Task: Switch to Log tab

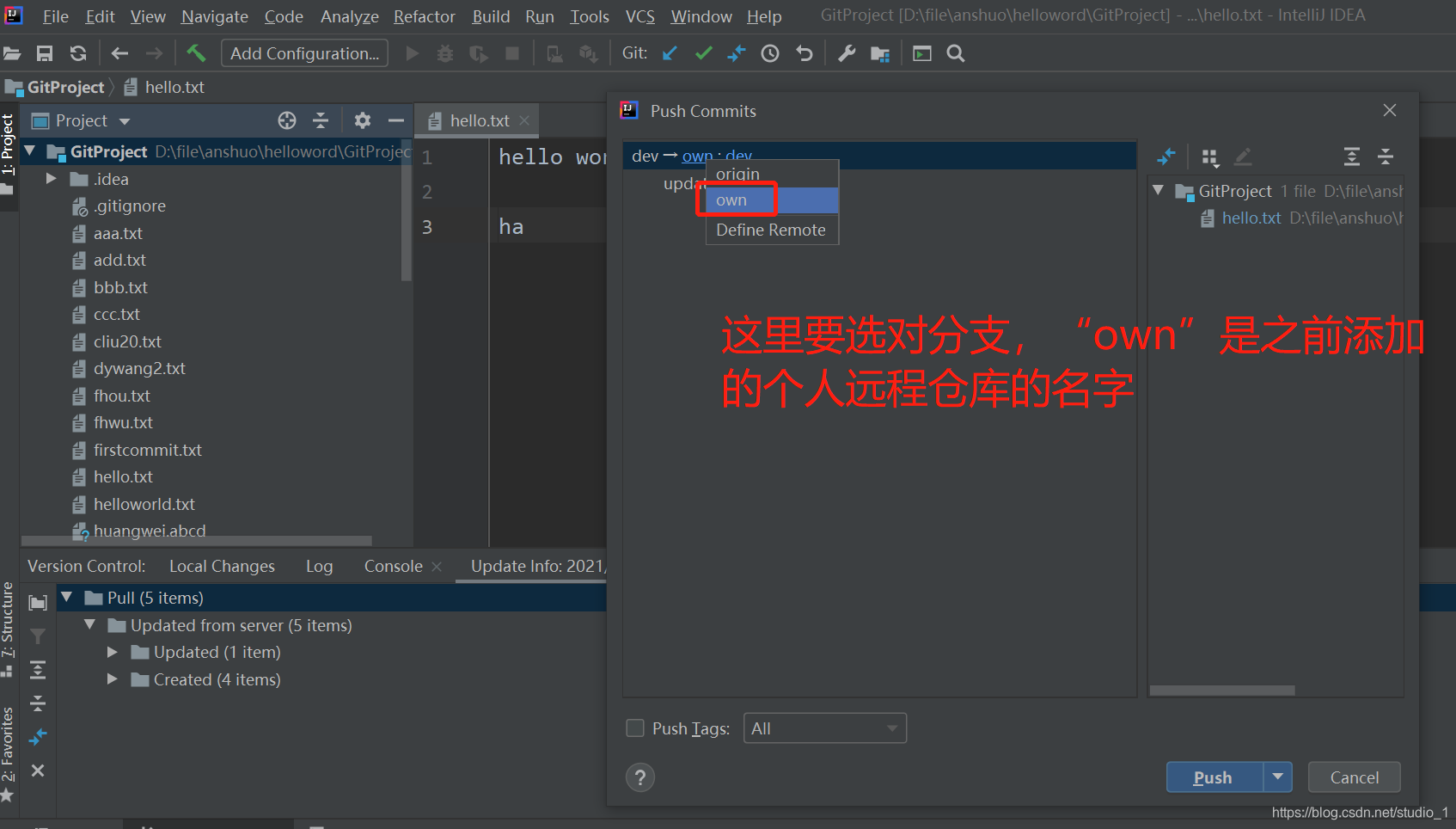Action: tap(319, 566)
